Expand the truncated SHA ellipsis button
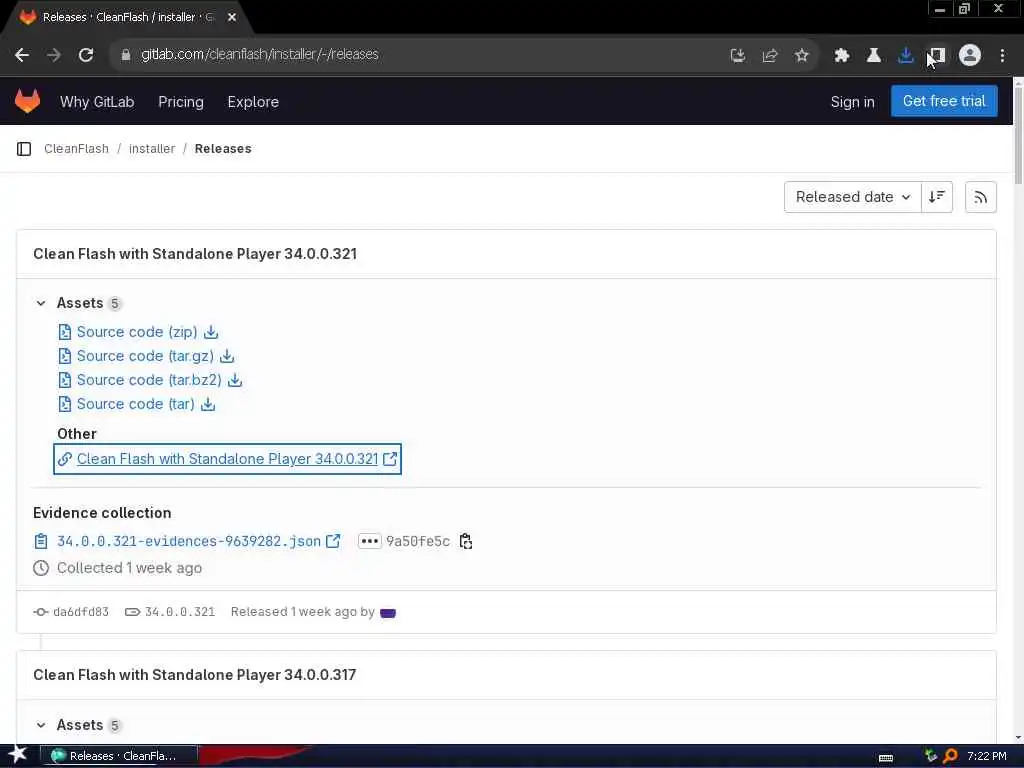1024x768 pixels. click(x=370, y=541)
